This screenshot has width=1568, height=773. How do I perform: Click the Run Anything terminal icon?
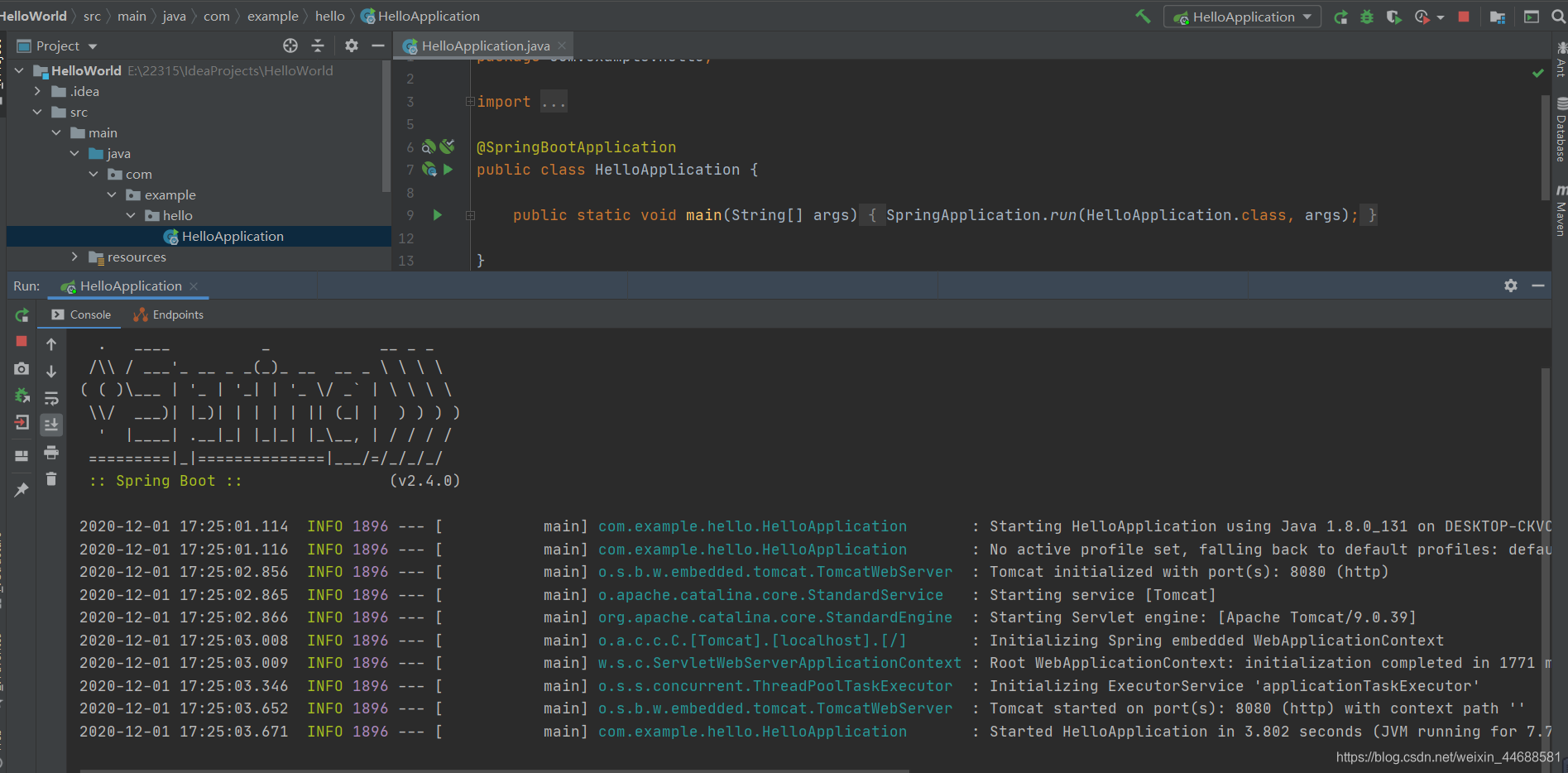pos(1532,17)
